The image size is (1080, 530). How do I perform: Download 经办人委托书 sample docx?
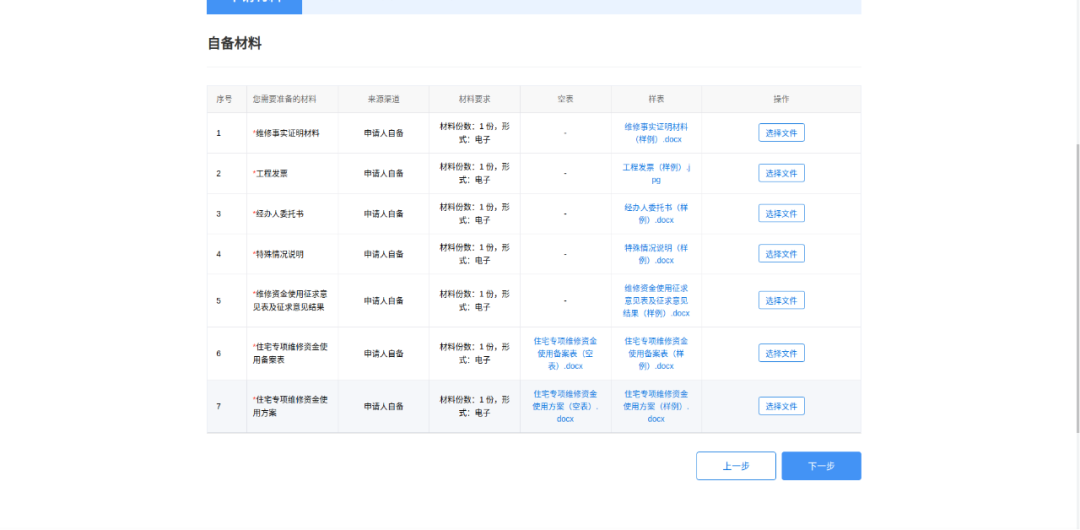point(656,213)
